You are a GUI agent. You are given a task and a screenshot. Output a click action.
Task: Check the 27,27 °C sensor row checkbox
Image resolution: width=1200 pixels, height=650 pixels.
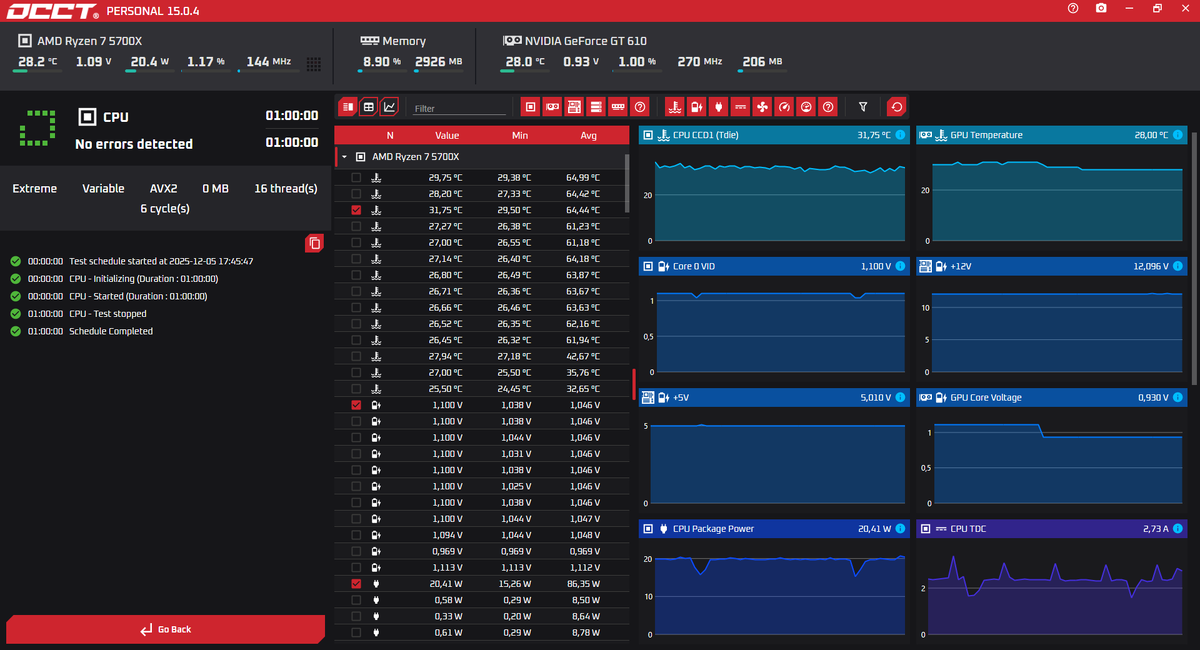tap(356, 227)
